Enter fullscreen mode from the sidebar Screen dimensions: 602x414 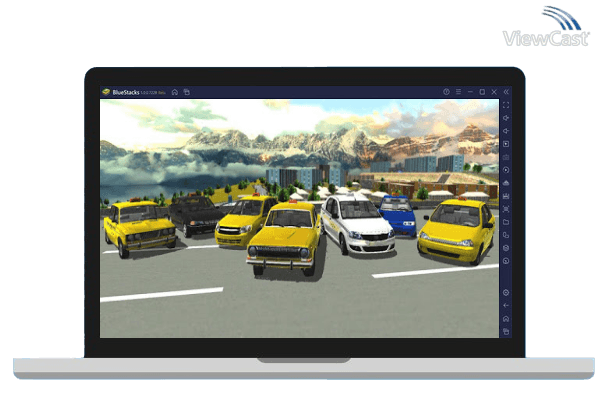pos(506,105)
